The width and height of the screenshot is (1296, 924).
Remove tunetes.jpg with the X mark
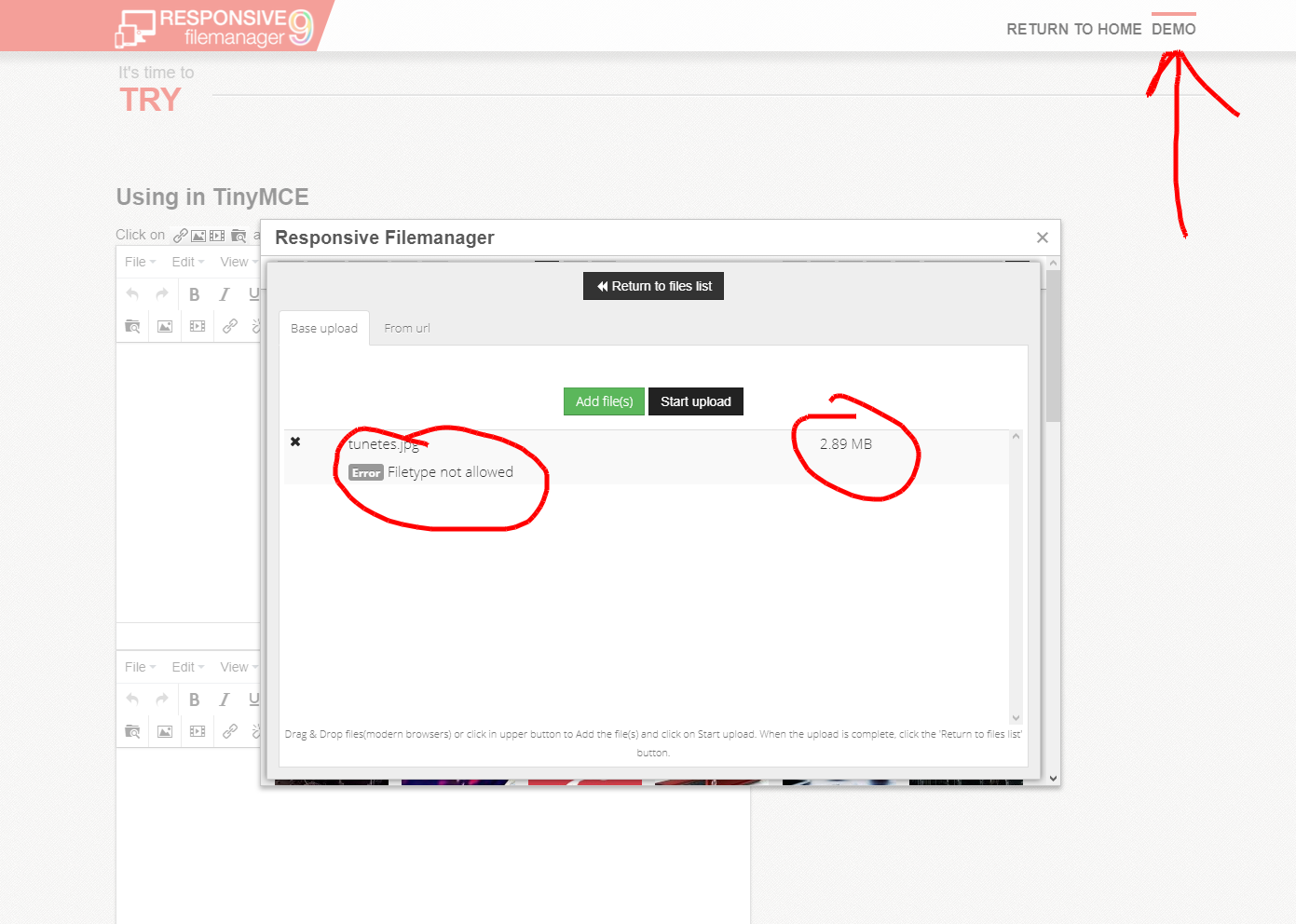tap(295, 441)
